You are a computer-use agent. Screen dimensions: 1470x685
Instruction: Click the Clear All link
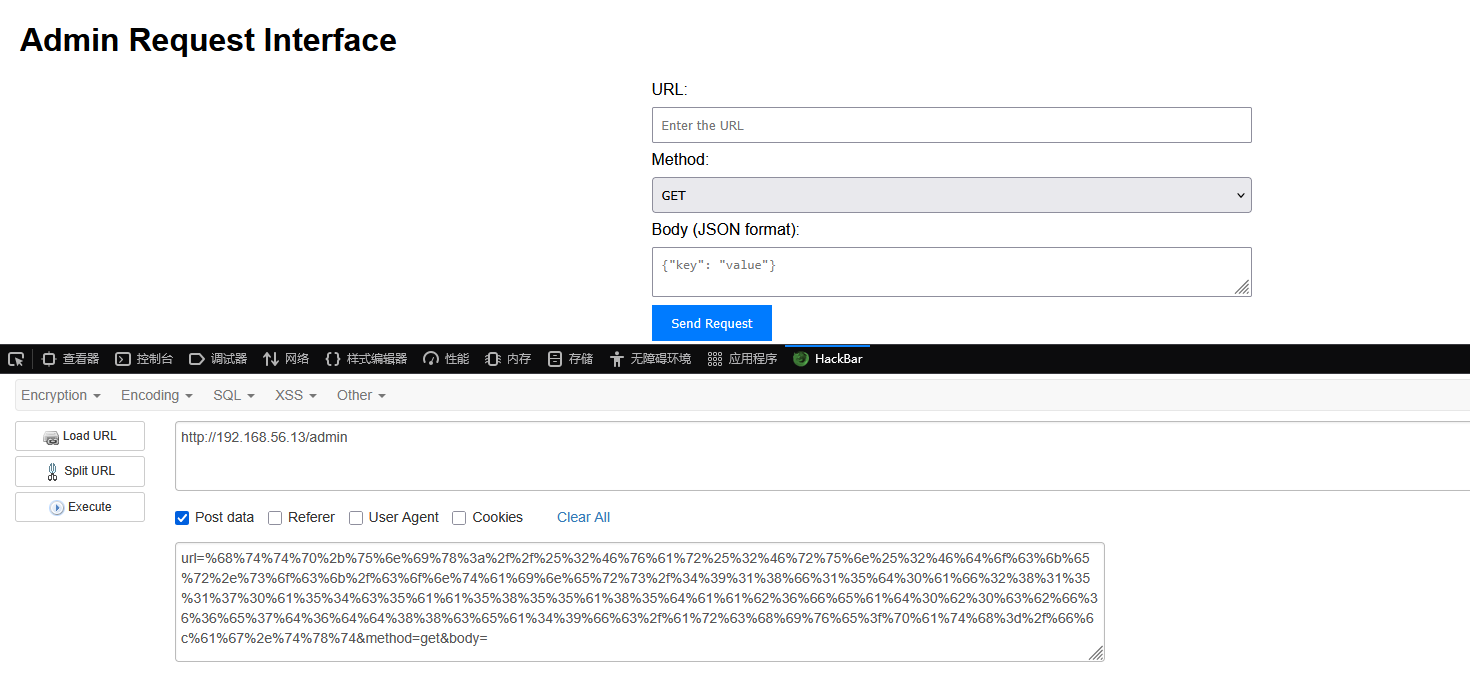(x=583, y=517)
